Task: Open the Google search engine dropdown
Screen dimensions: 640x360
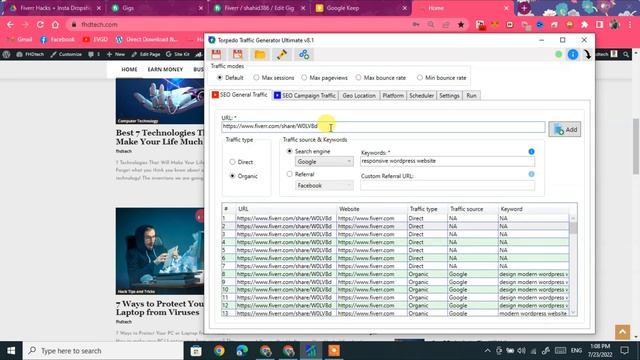Action: [x=324, y=162]
